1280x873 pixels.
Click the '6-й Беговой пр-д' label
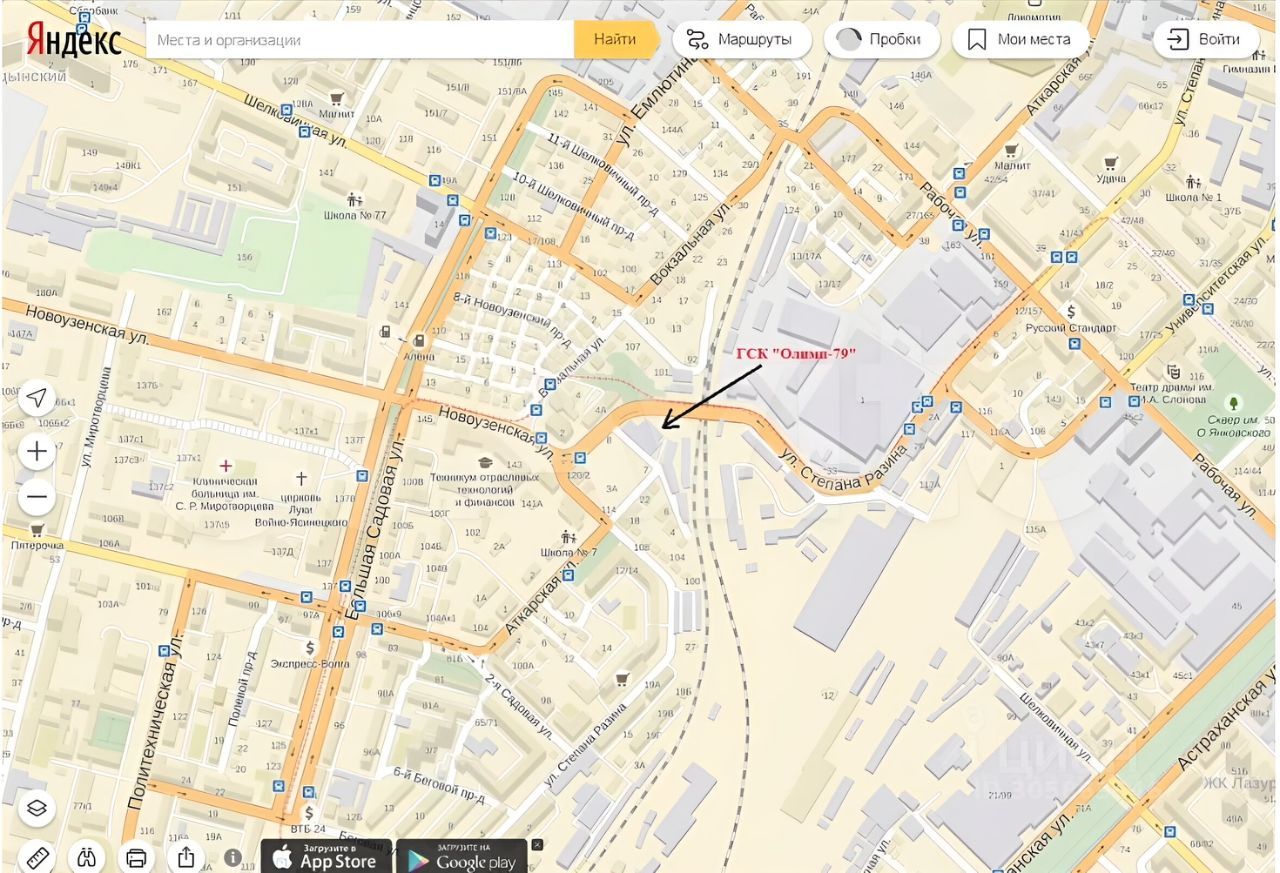(x=439, y=788)
